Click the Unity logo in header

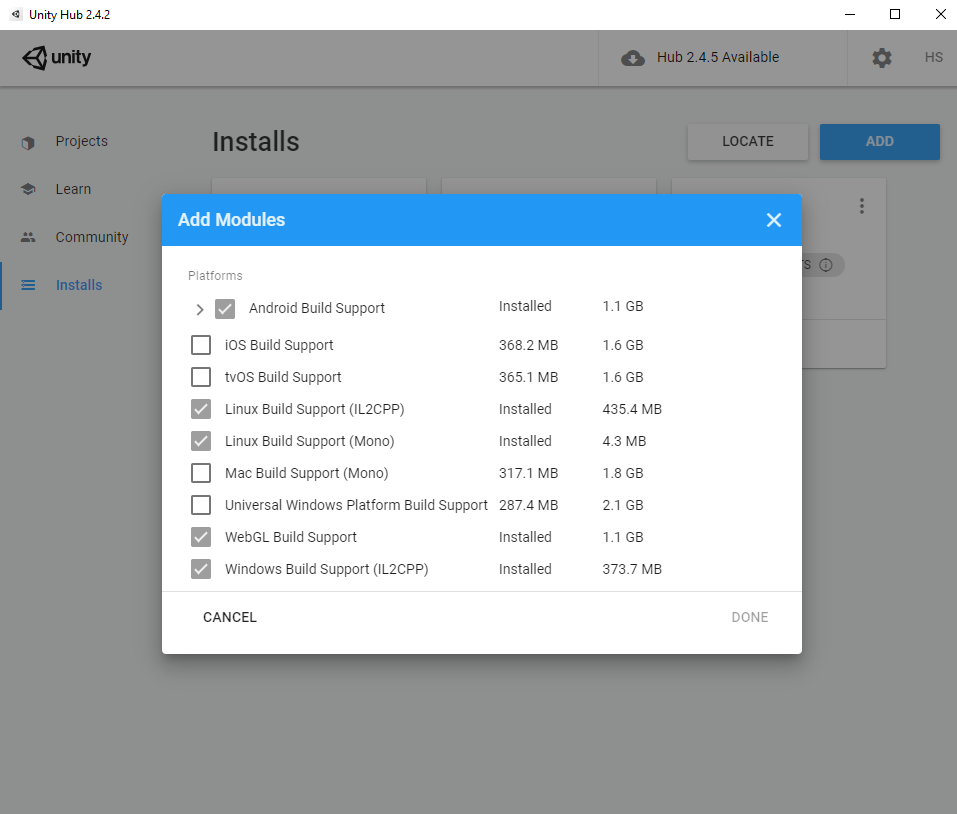click(x=57, y=57)
